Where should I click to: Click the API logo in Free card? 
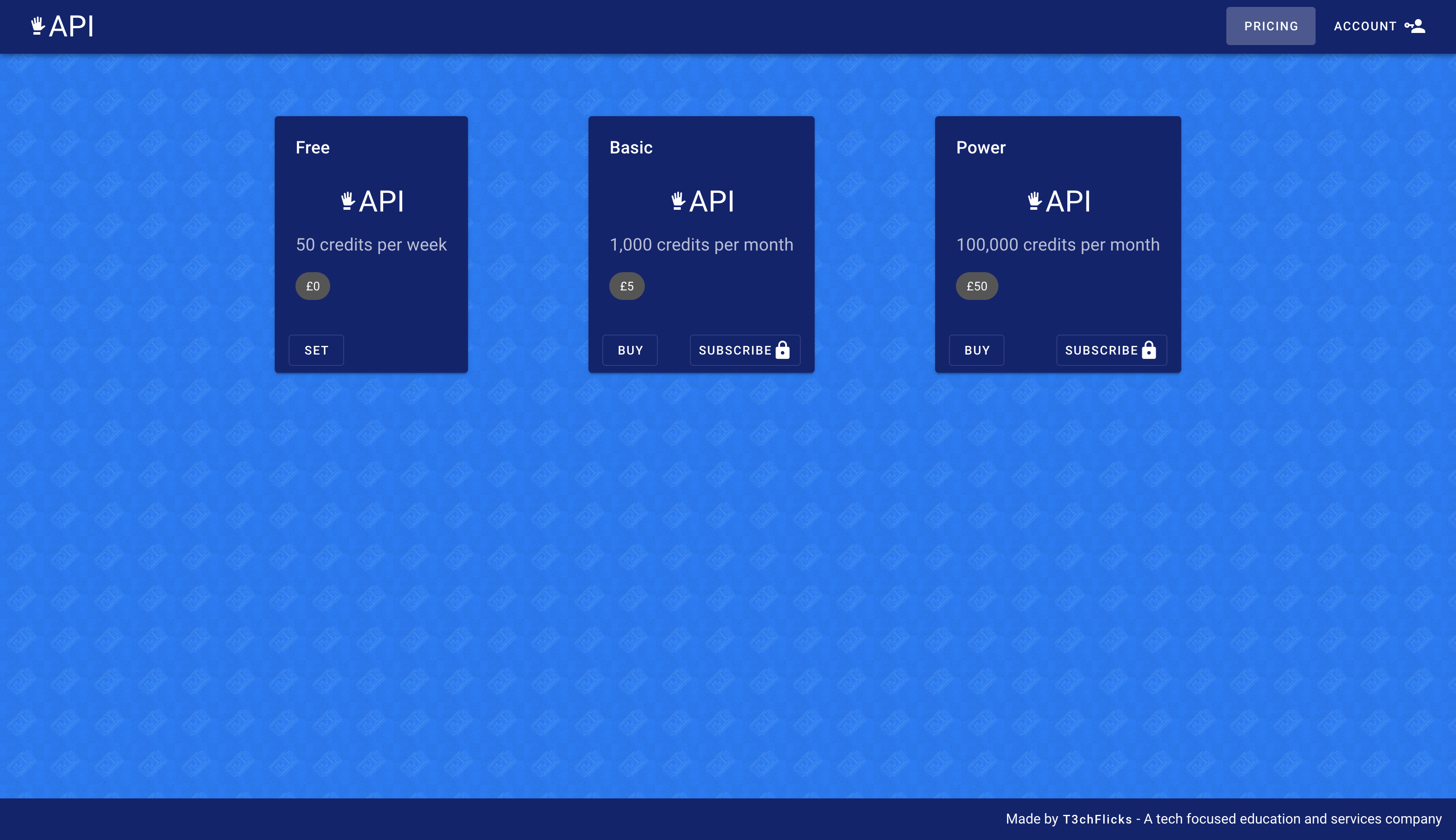click(372, 202)
